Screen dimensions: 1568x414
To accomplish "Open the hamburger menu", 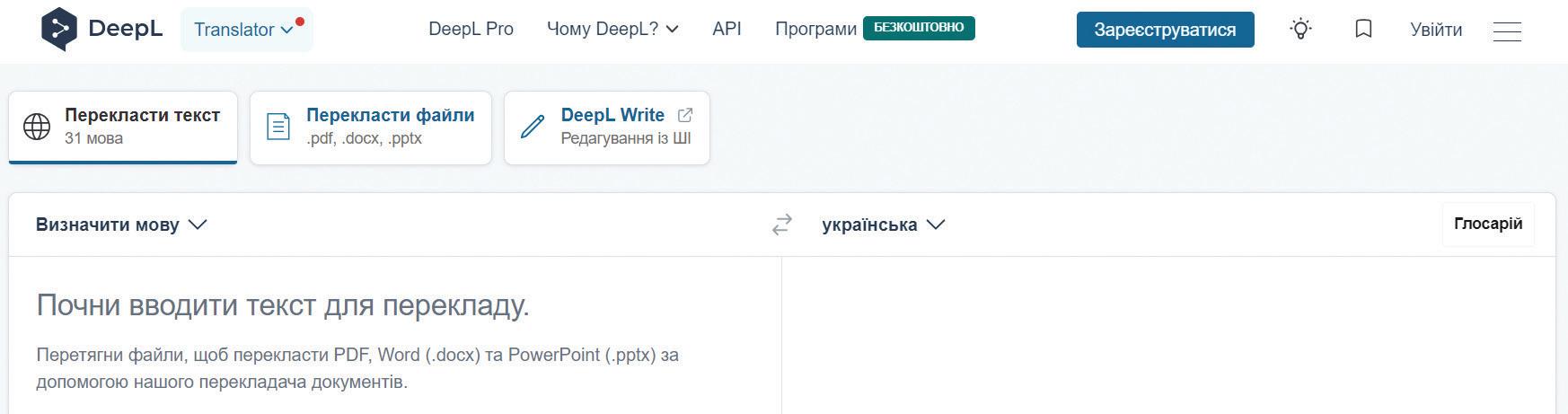I will tap(1507, 31).
